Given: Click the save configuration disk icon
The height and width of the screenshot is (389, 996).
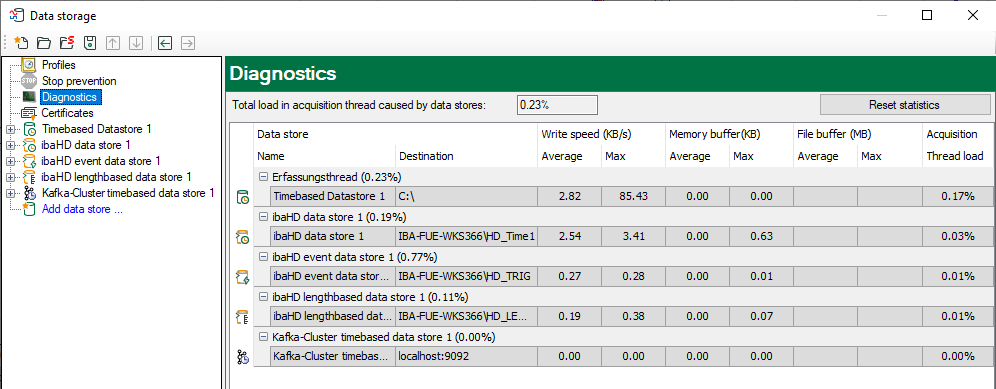Looking at the screenshot, I should coord(90,43).
